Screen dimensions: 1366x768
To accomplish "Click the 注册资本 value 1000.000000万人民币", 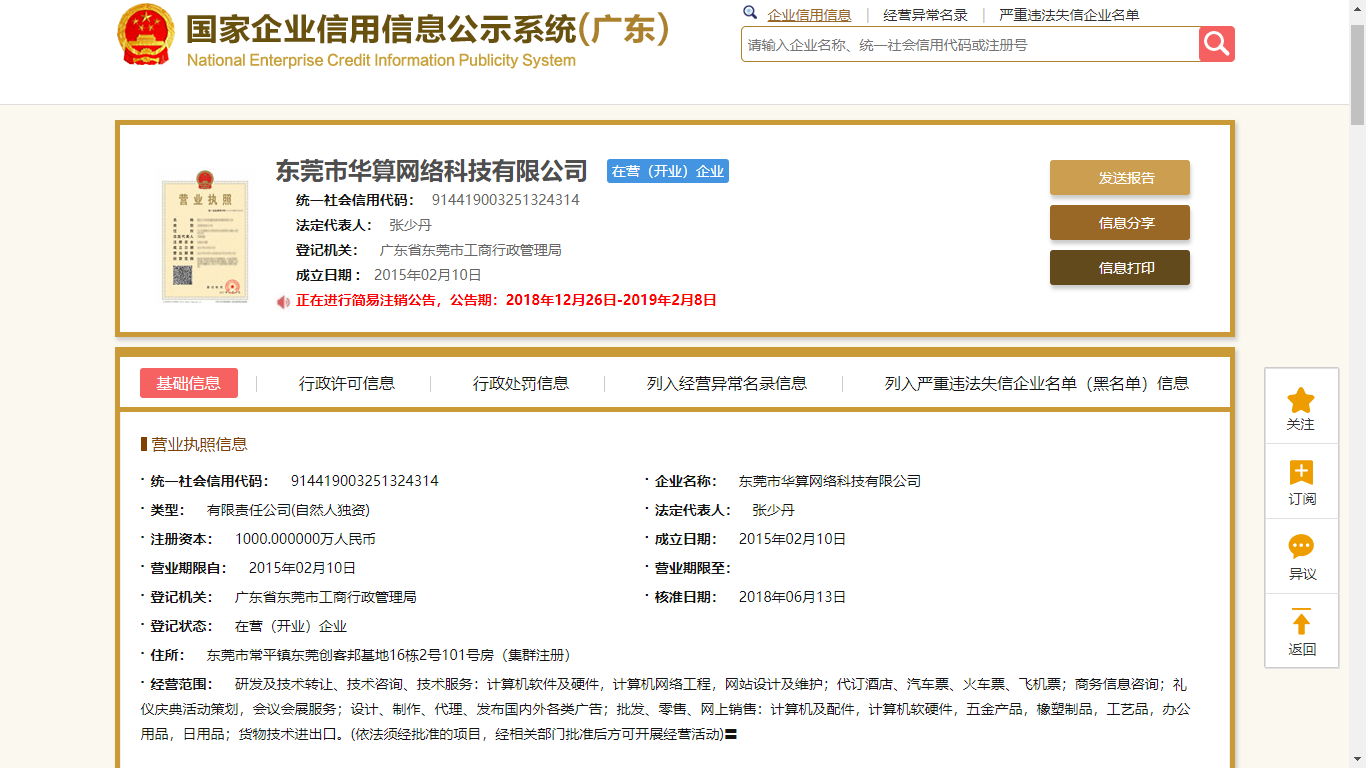I will pos(305,539).
